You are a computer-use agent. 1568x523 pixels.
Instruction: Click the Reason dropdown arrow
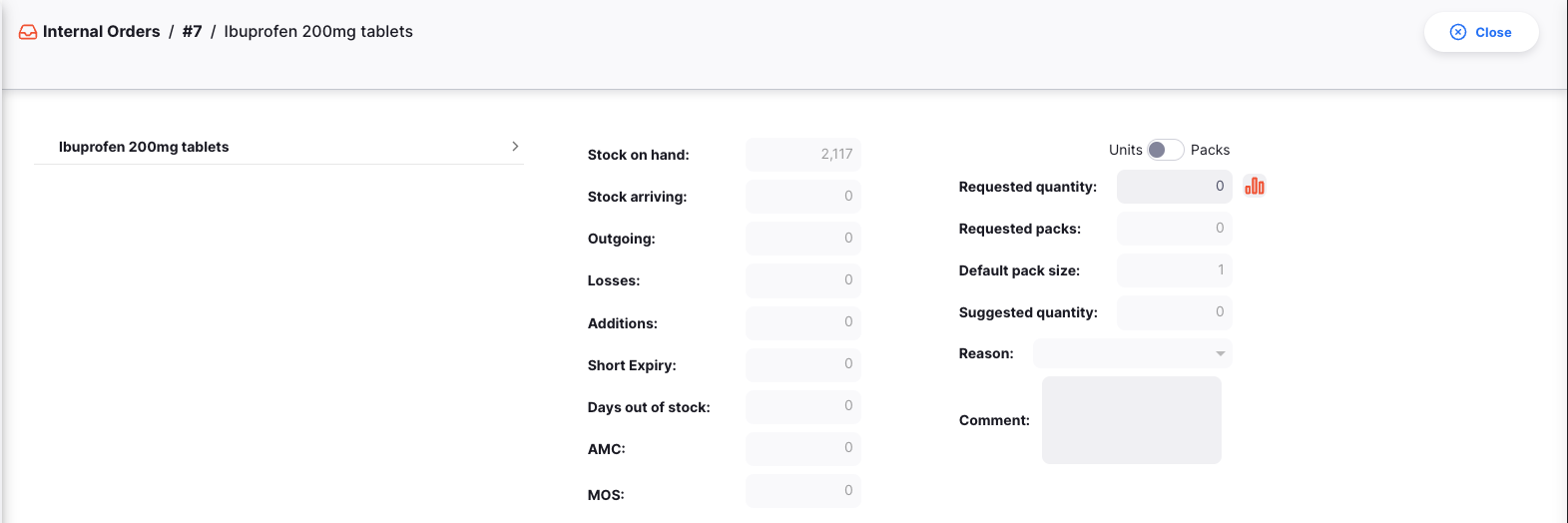coord(1220,353)
